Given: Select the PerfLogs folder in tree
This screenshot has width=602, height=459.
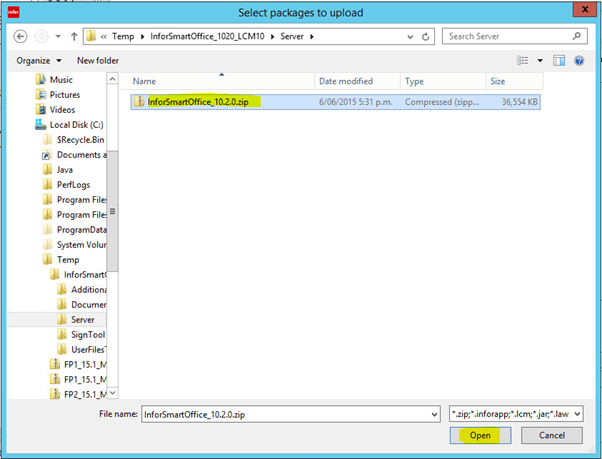Looking at the screenshot, I should 75,185.
